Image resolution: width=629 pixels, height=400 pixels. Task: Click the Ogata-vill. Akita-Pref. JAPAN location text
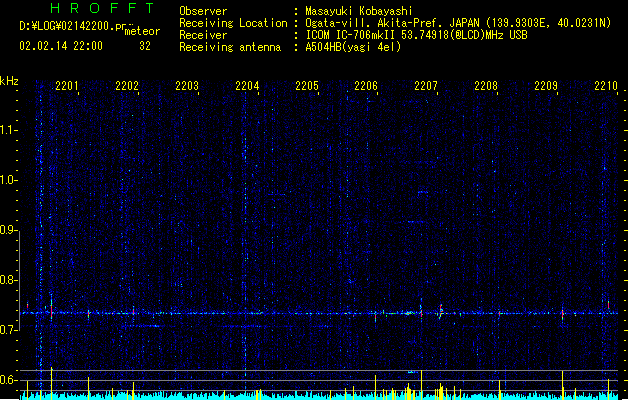pyautogui.click(x=458, y=23)
